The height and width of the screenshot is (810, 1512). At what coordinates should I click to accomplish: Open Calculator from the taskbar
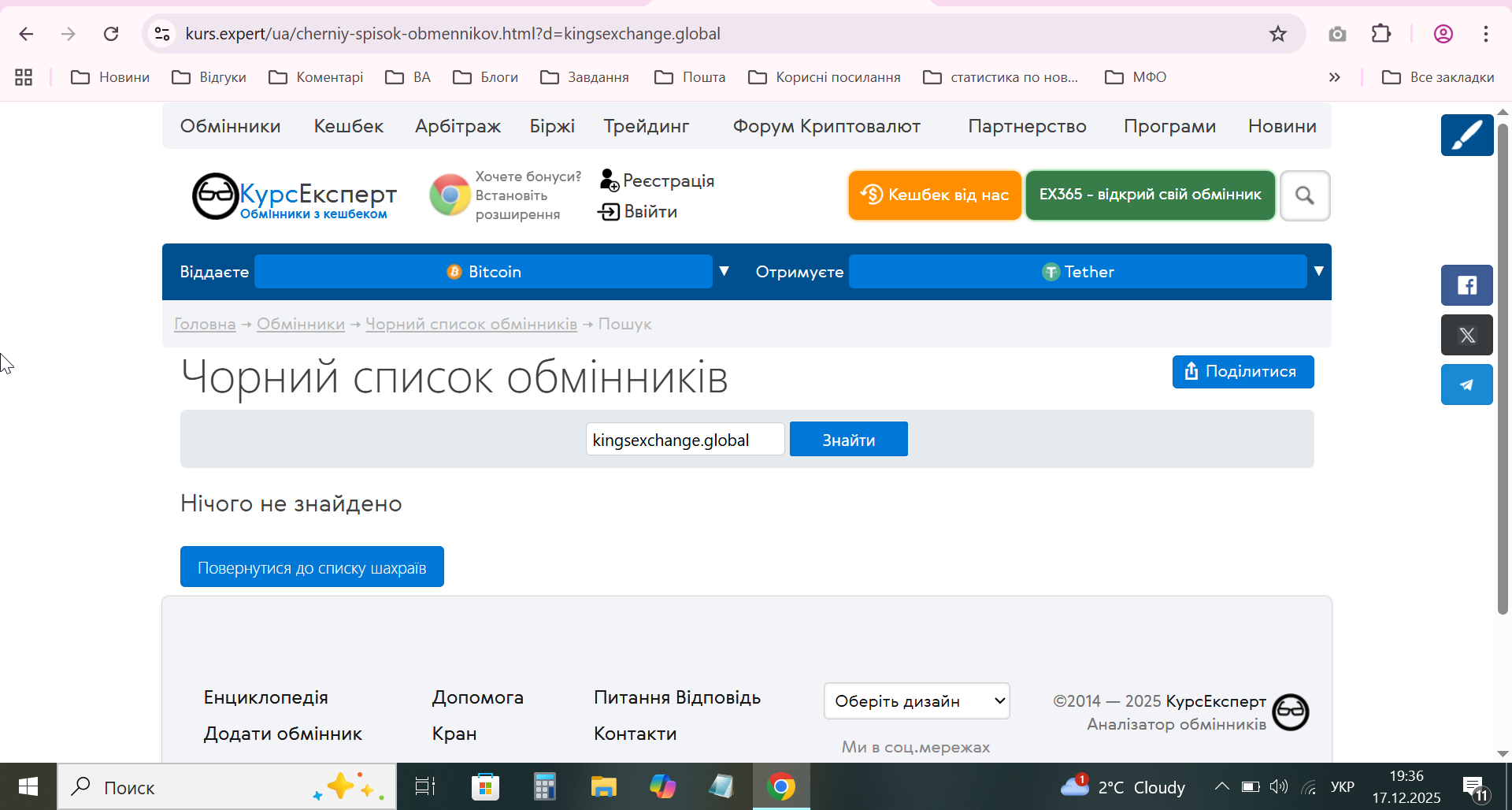tap(544, 786)
